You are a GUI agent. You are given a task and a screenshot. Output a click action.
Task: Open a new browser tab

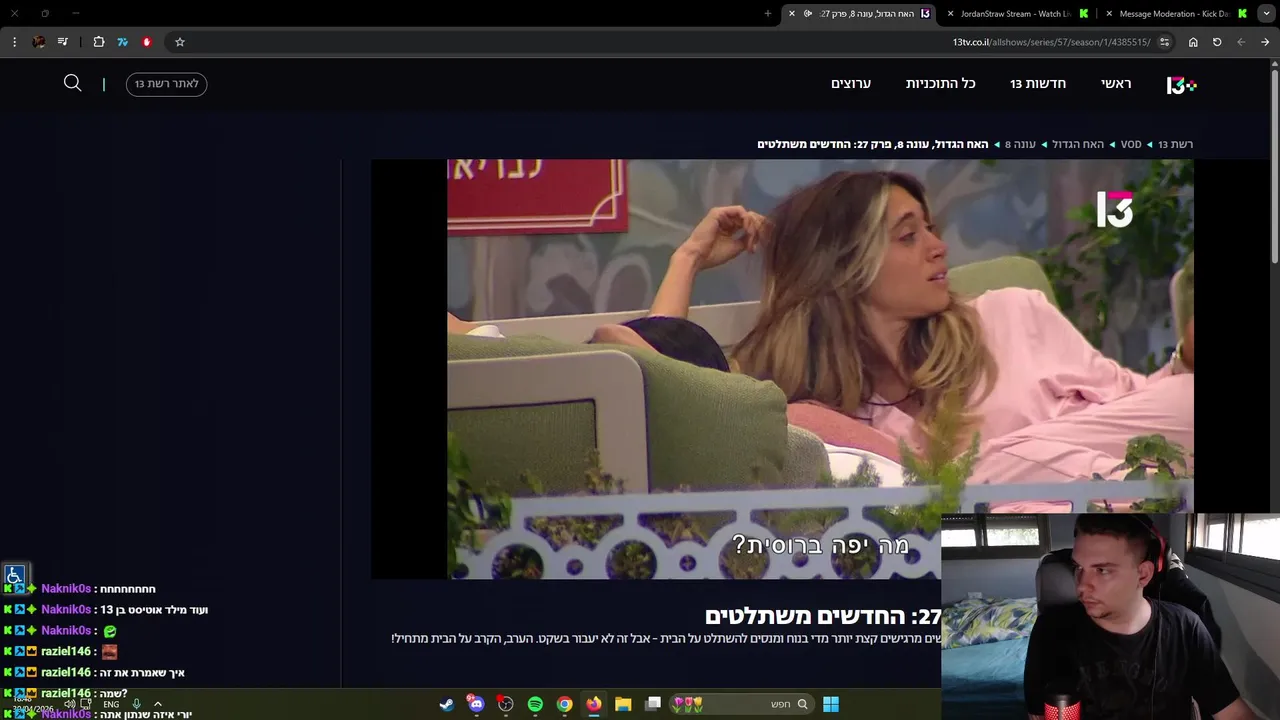tap(768, 14)
